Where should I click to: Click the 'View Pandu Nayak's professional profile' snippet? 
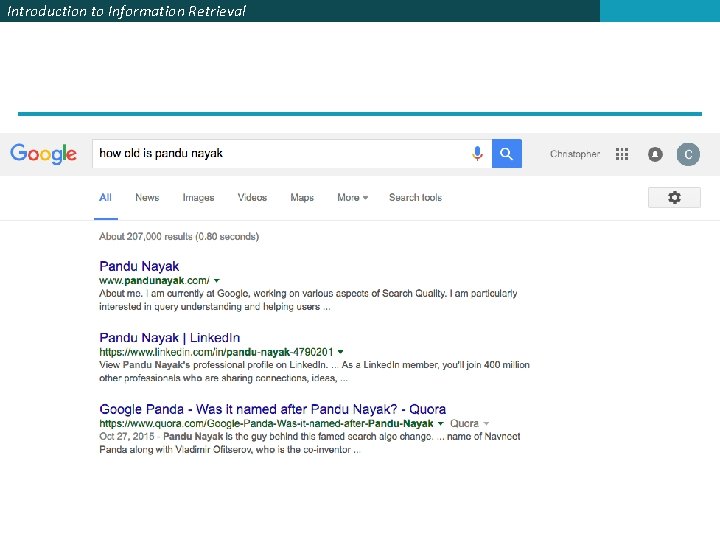pyautogui.click(x=314, y=371)
